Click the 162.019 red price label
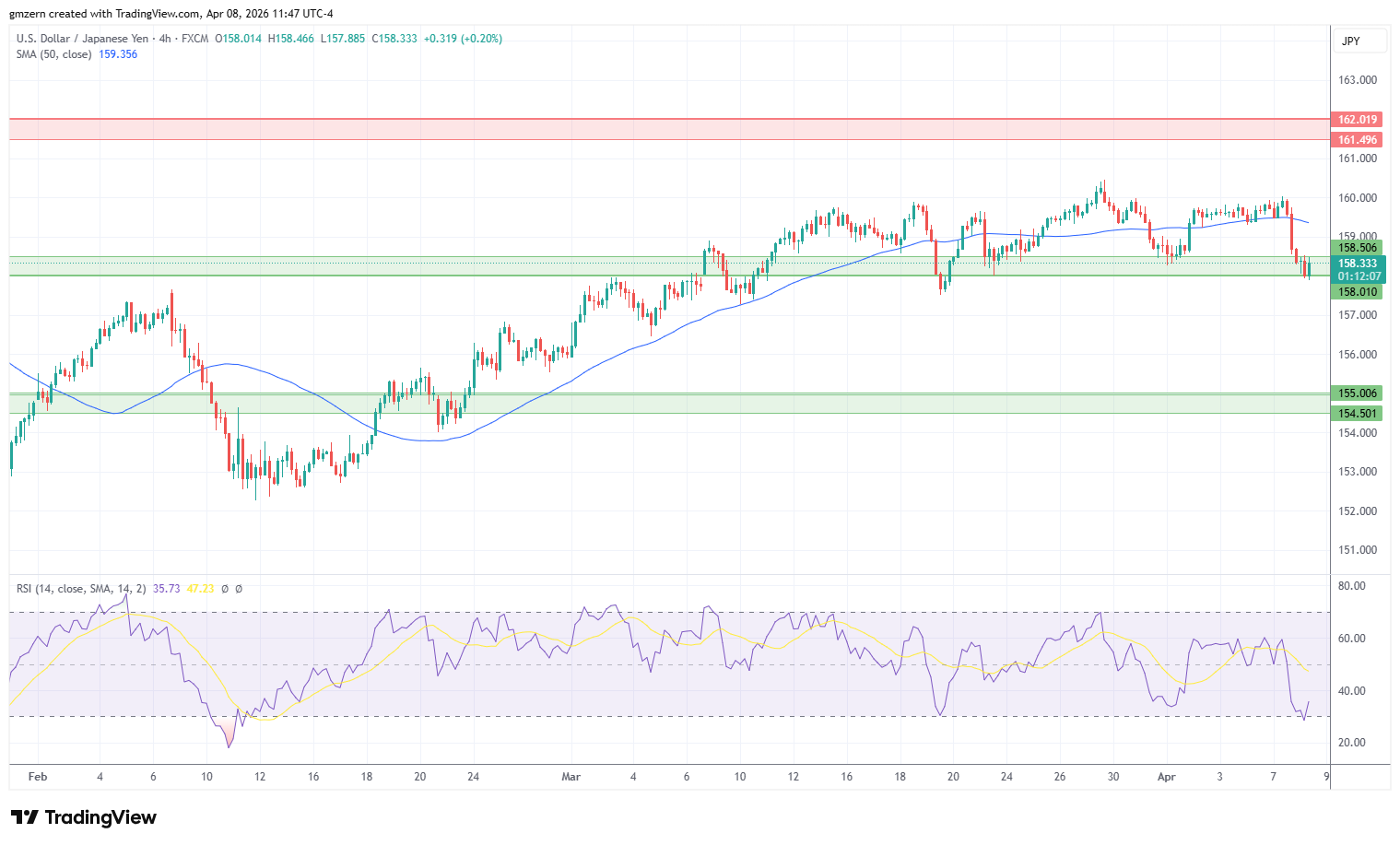 pos(1358,120)
